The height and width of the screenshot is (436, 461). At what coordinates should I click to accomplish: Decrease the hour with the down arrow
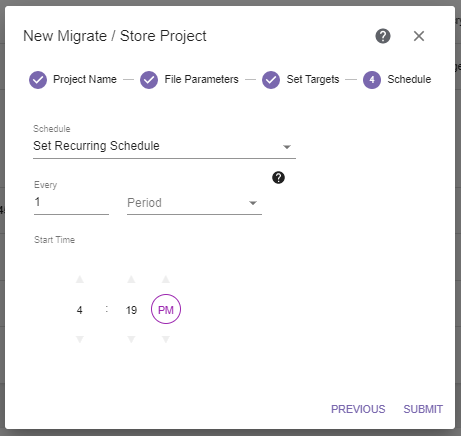pyautogui.click(x=80, y=339)
